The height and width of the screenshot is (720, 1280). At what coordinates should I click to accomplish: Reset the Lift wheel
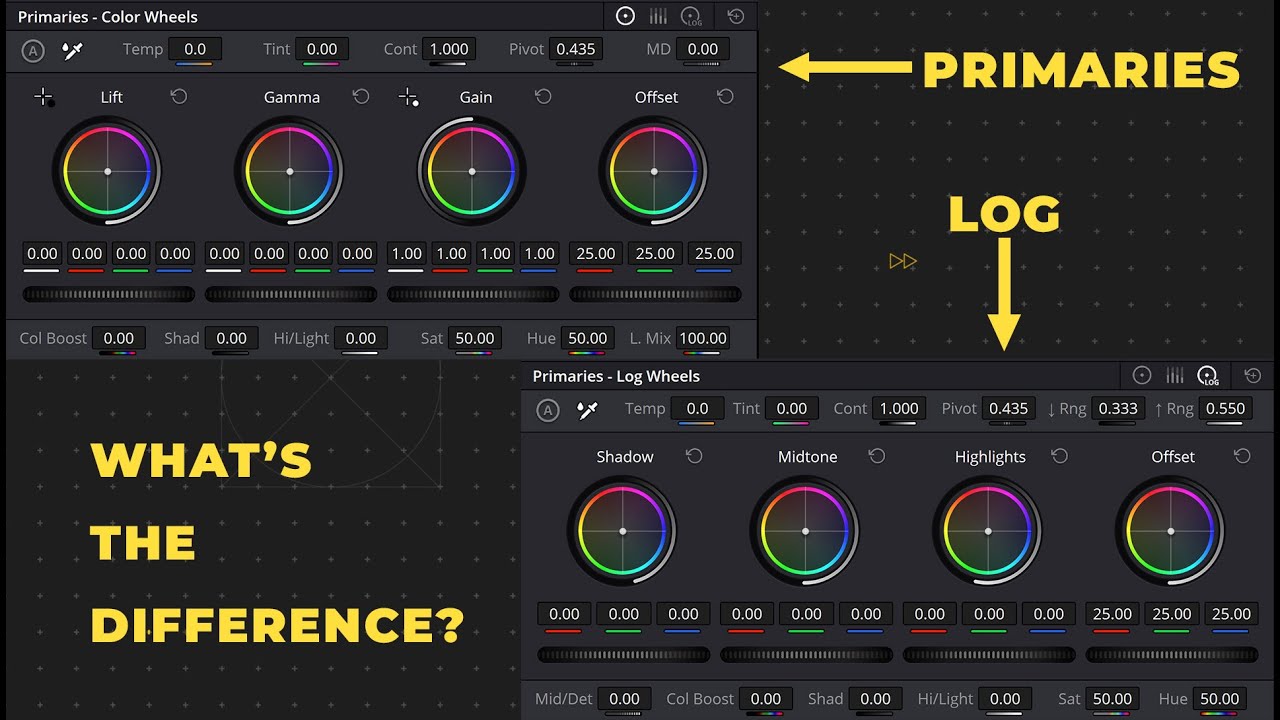pos(179,96)
